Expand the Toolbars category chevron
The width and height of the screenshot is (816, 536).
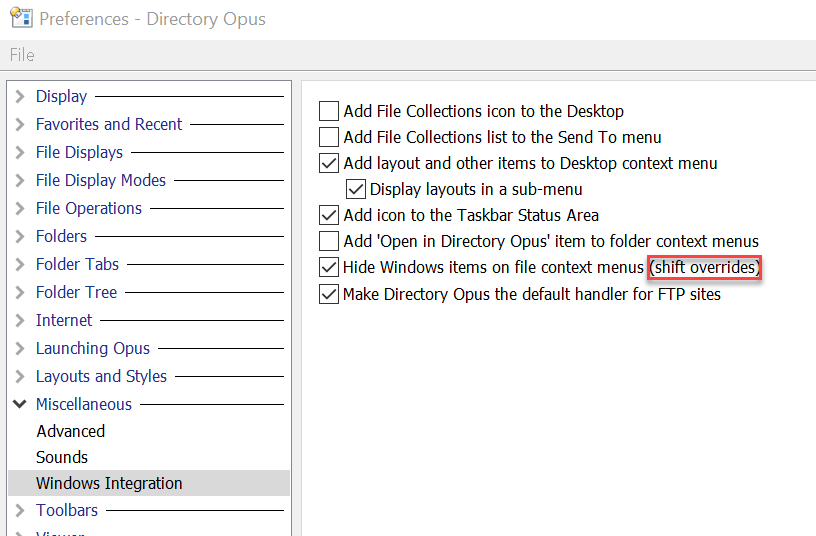pyautogui.click(x=20, y=511)
